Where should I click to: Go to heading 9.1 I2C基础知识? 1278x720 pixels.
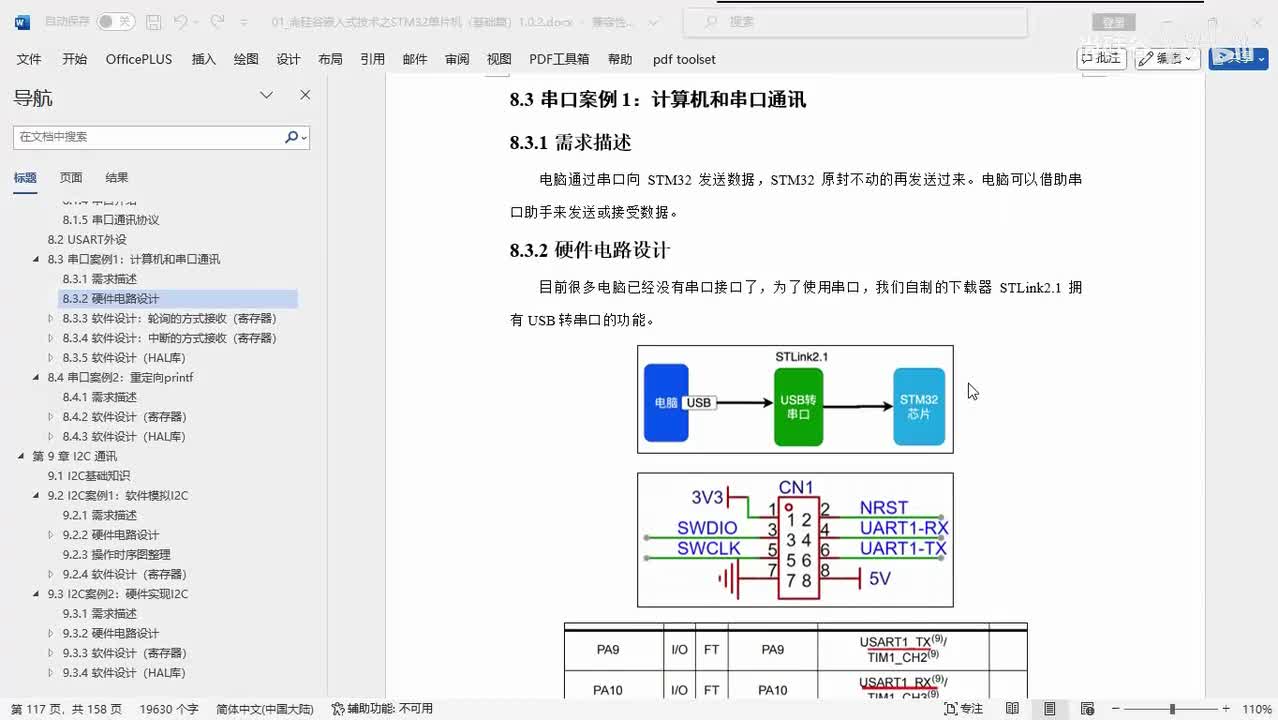click(x=89, y=476)
